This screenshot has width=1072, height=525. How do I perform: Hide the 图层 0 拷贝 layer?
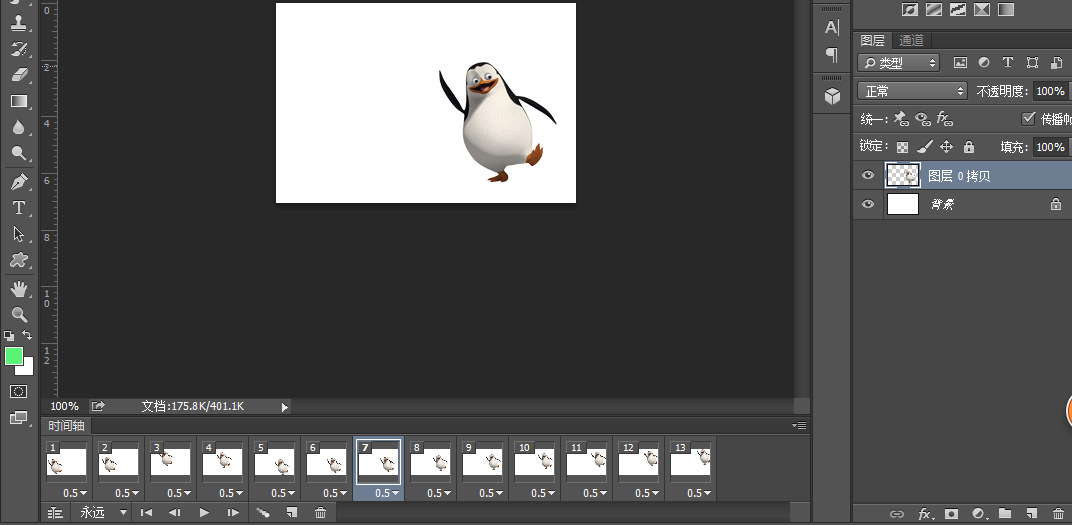867,175
